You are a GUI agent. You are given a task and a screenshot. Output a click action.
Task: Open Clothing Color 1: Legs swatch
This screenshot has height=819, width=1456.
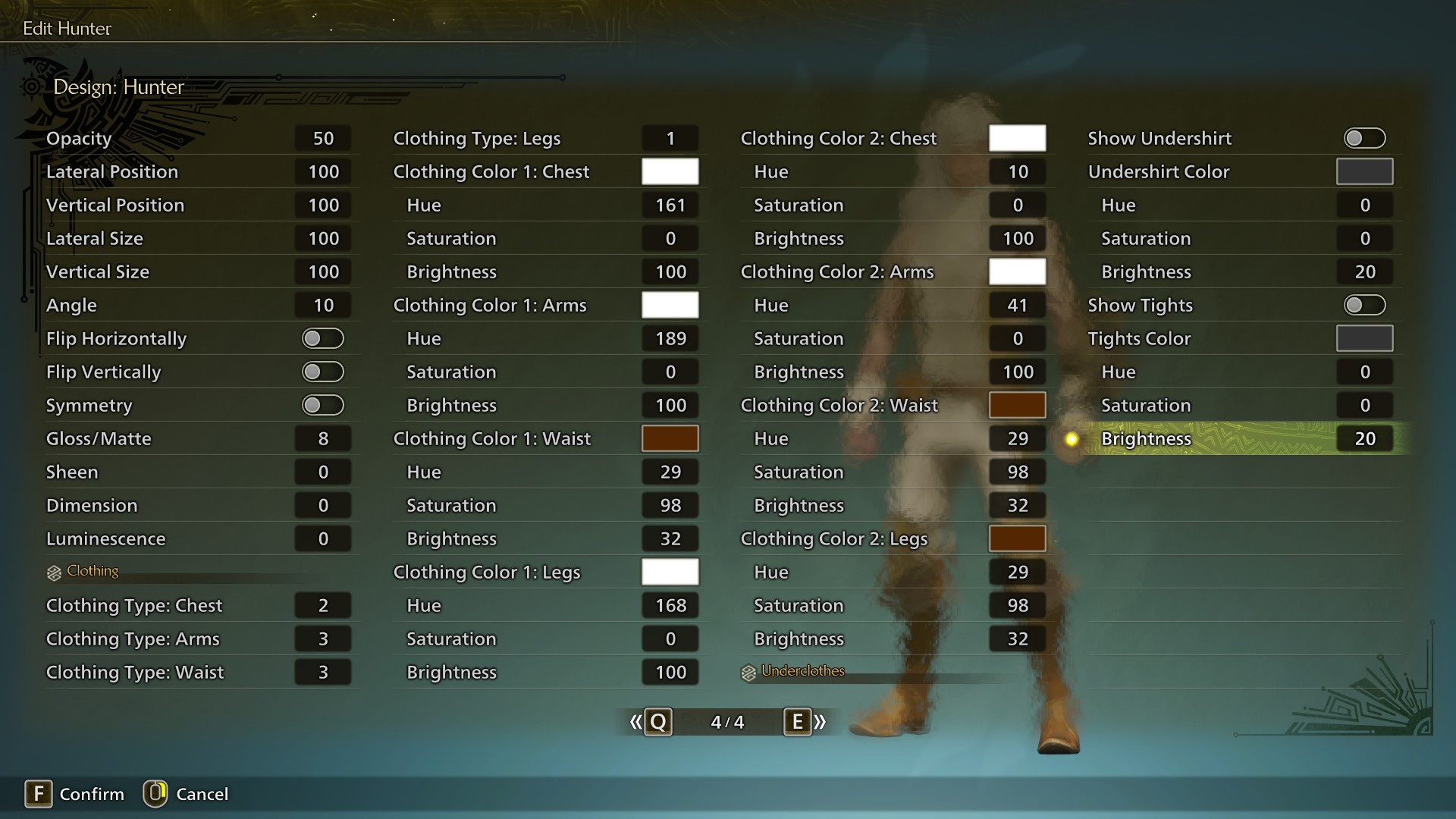click(x=670, y=572)
